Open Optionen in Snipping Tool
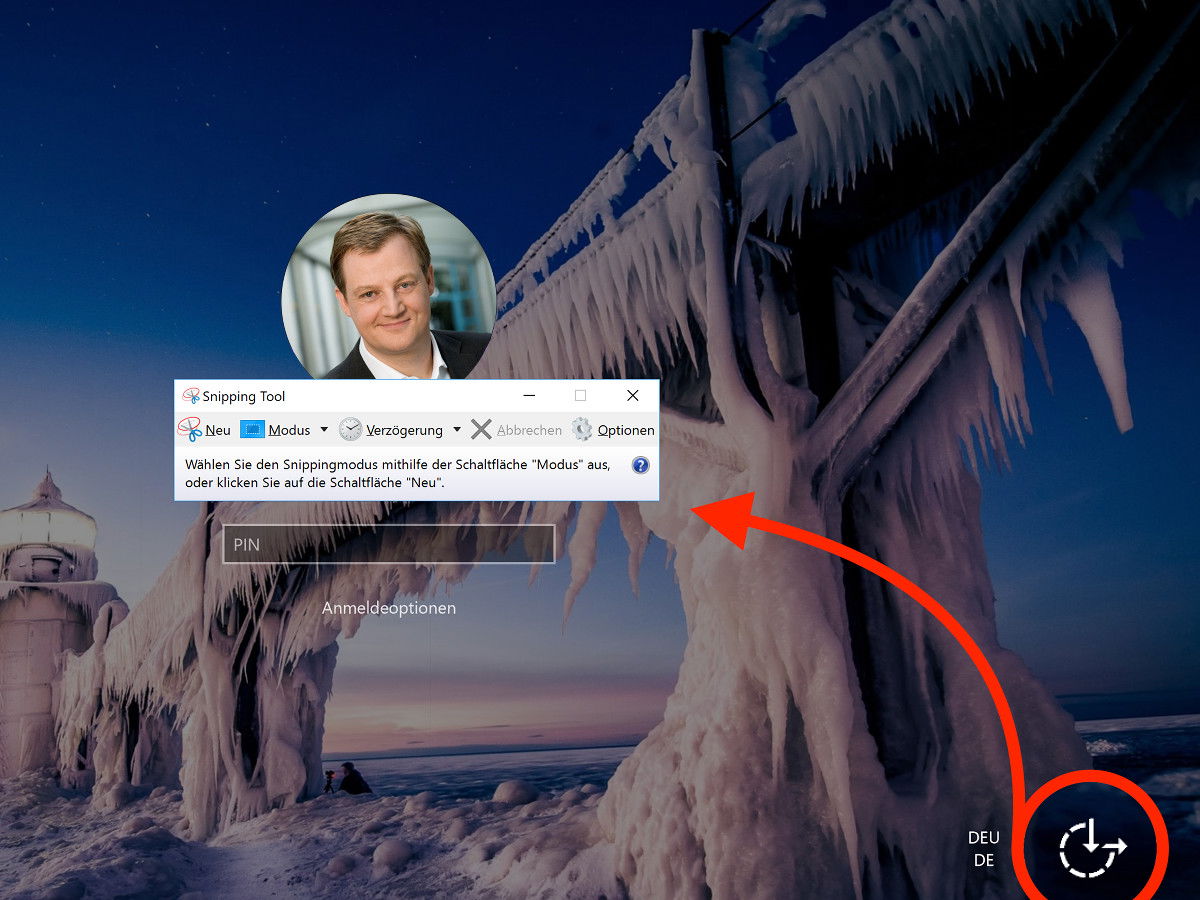The height and width of the screenshot is (900, 1200). tap(613, 430)
